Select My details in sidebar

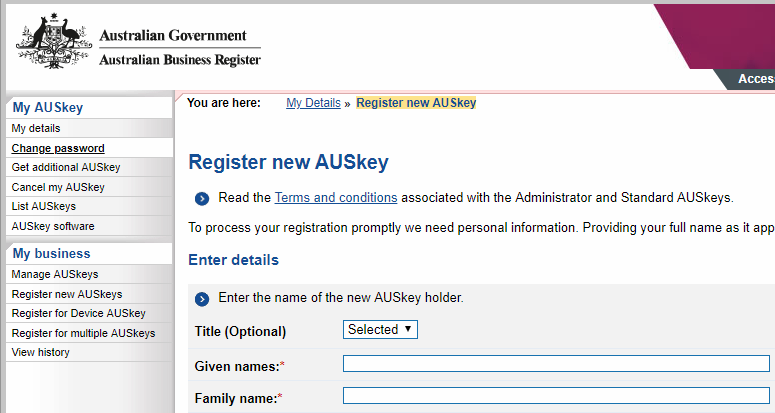tap(36, 128)
